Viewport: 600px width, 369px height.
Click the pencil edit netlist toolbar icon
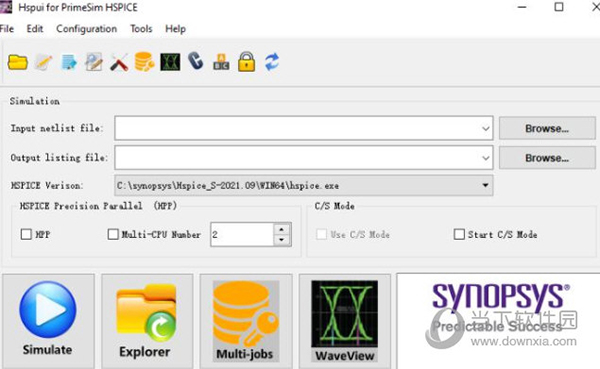coord(43,62)
